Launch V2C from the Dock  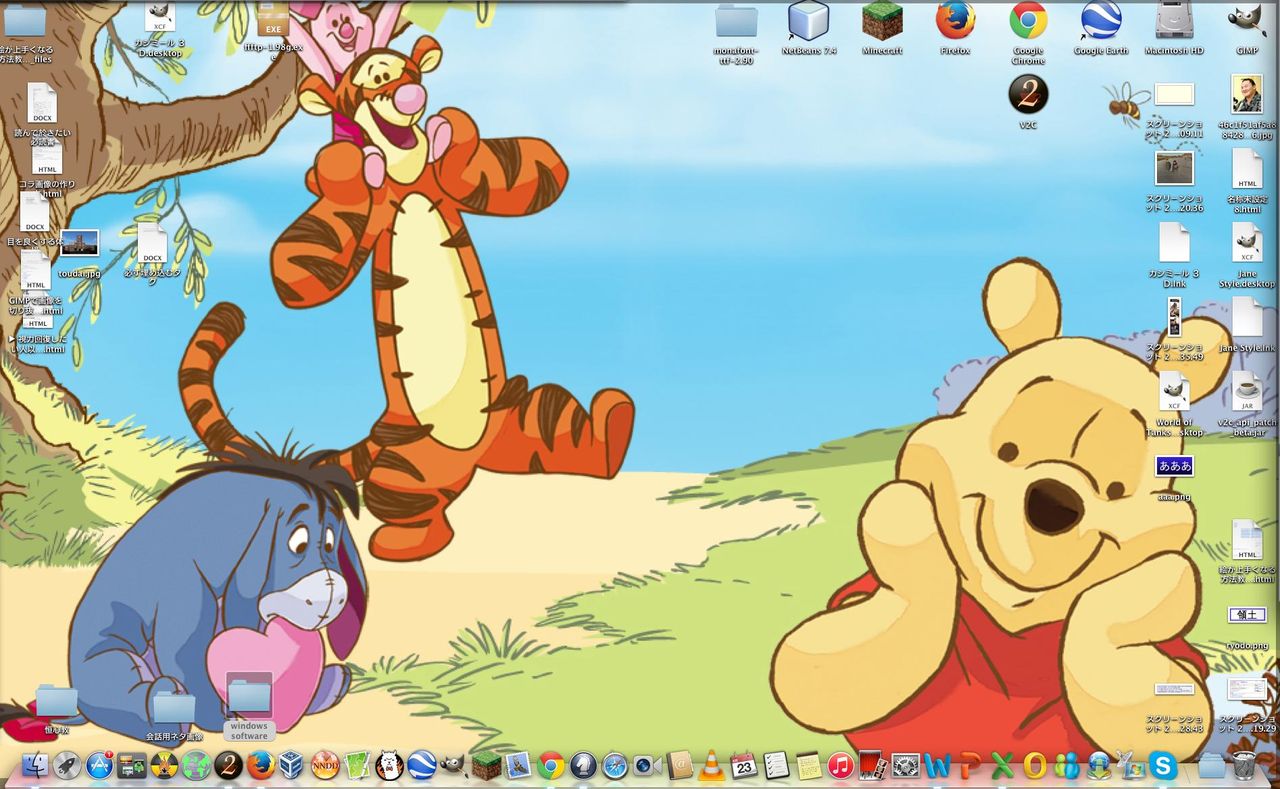point(229,767)
